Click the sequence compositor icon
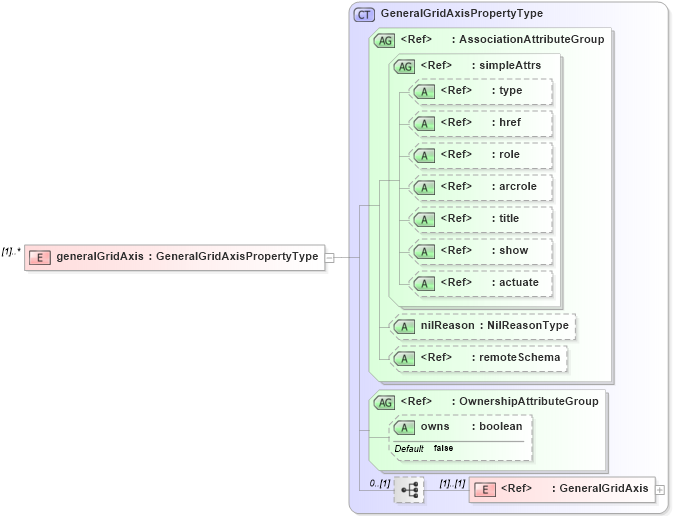This screenshot has width=673, height=516. pyautogui.click(x=409, y=490)
